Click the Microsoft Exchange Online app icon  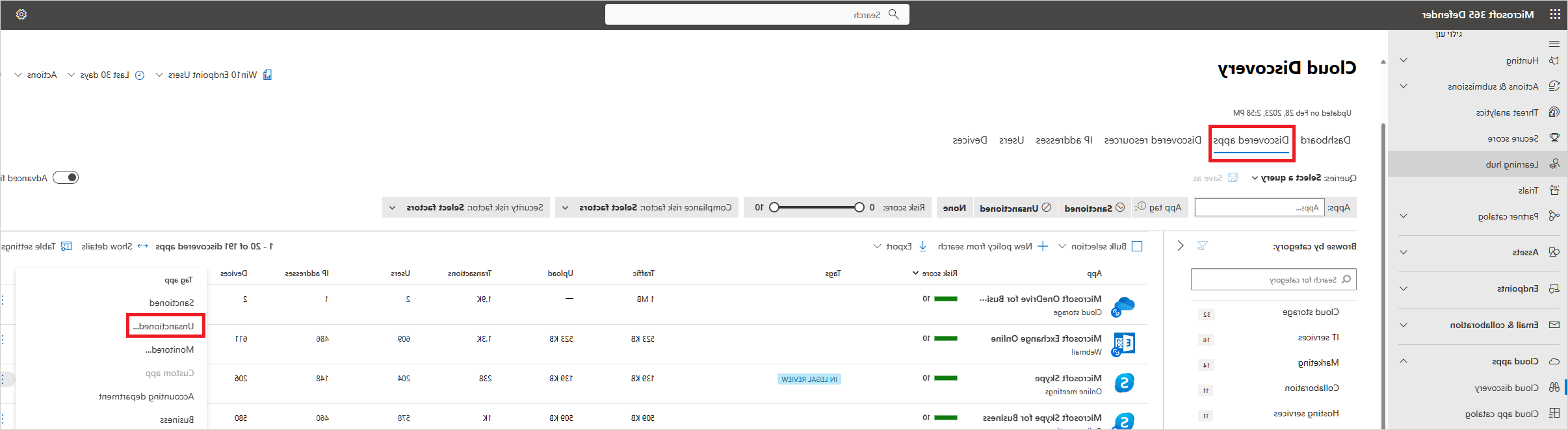pos(1123,344)
